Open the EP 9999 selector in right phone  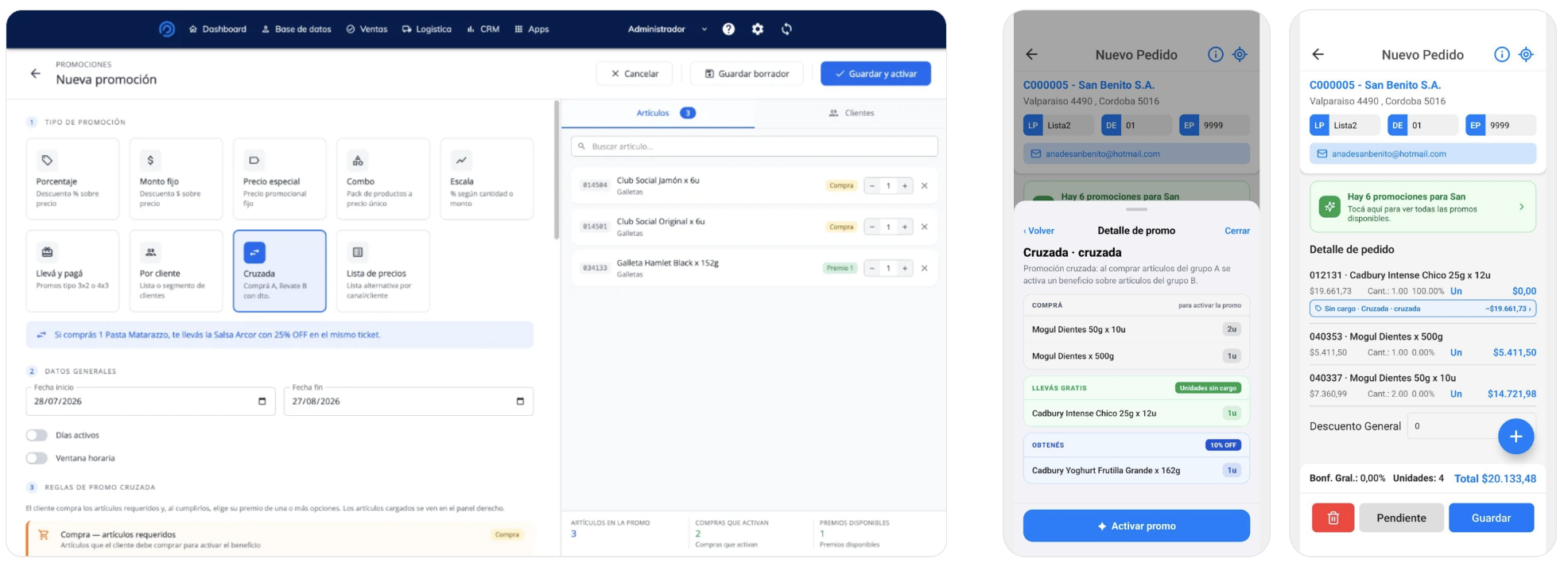pos(1500,125)
